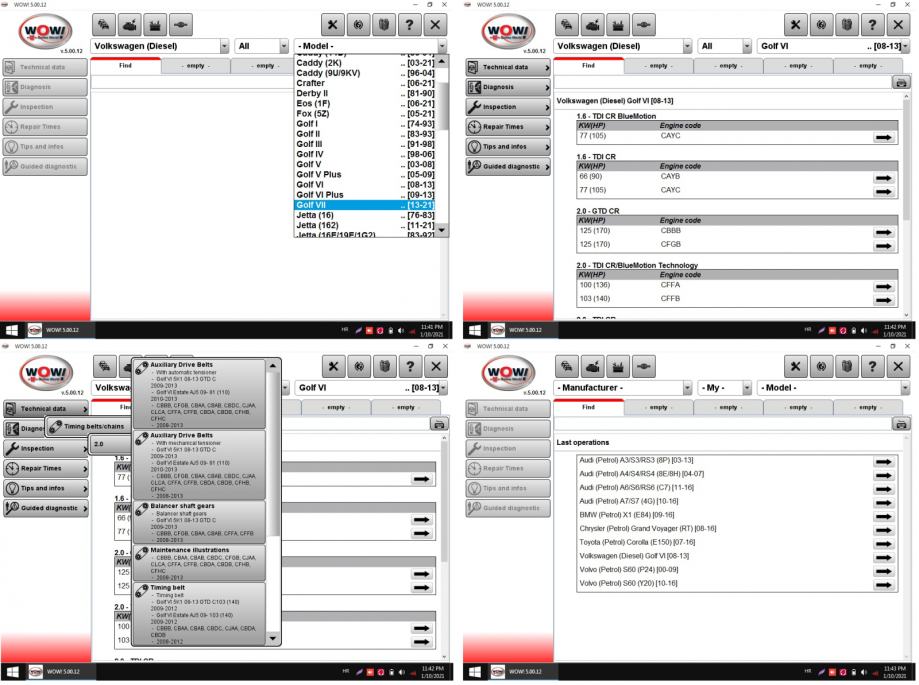Click the large X exit button in top-left window
The height and width of the screenshot is (685, 919).
tap(435, 25)
